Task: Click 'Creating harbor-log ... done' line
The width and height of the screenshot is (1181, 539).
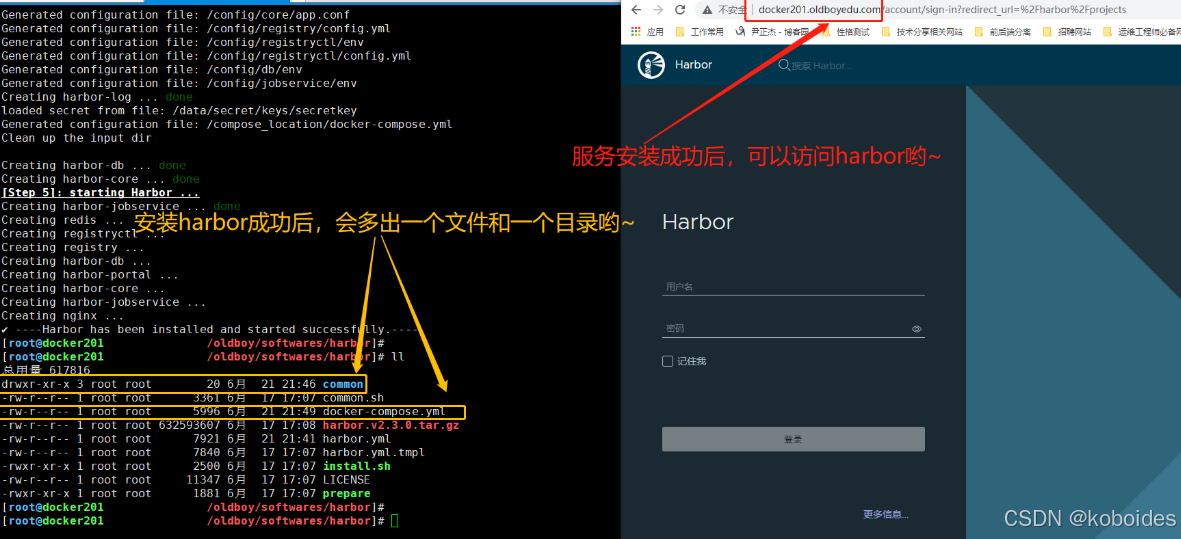Action: [97, 96]
